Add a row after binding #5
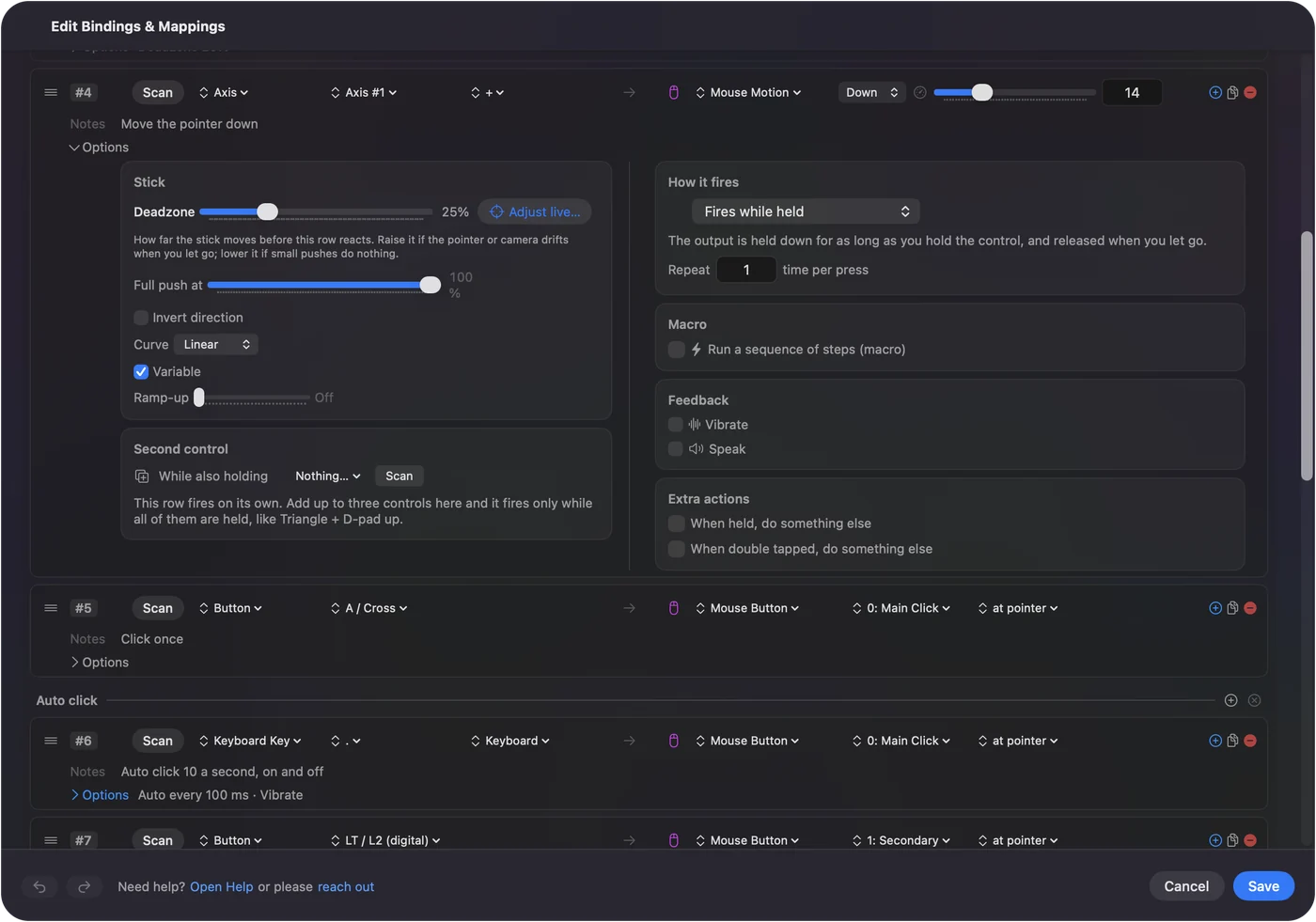 (1215, 608)
